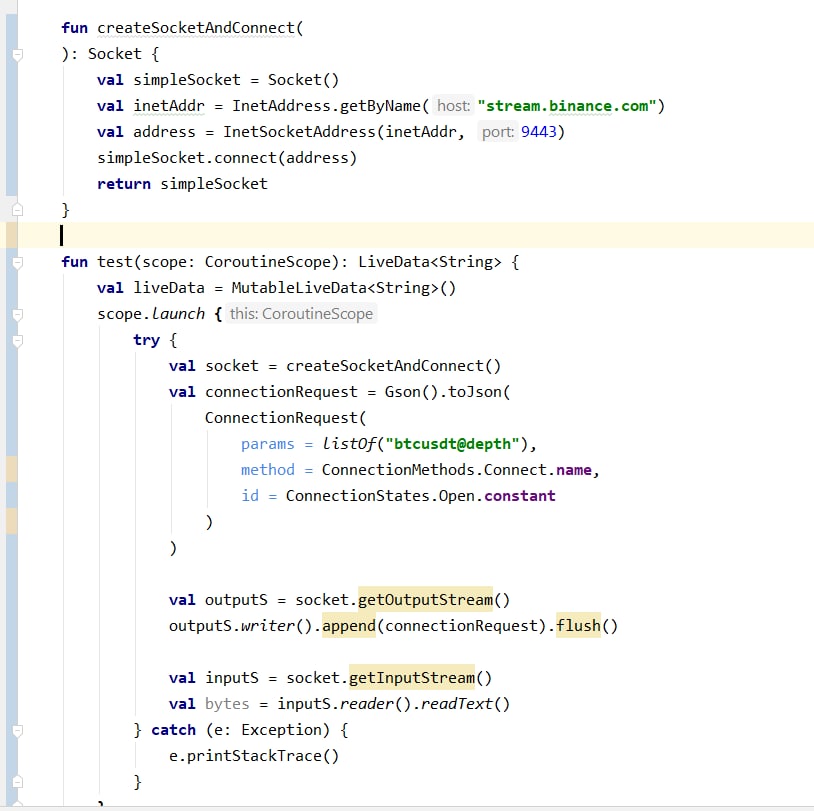Click the port number 9443
The height and width of the screenshot is (811, 814).
pos(538,132)
